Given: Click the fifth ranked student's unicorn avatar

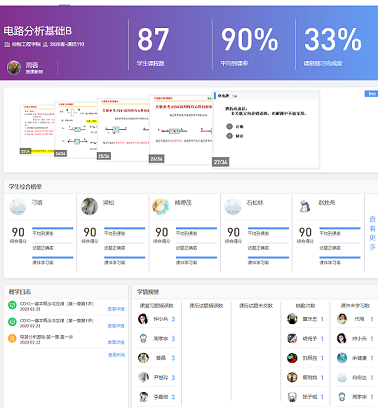Looking at the screenshot, I should (304, 206).
